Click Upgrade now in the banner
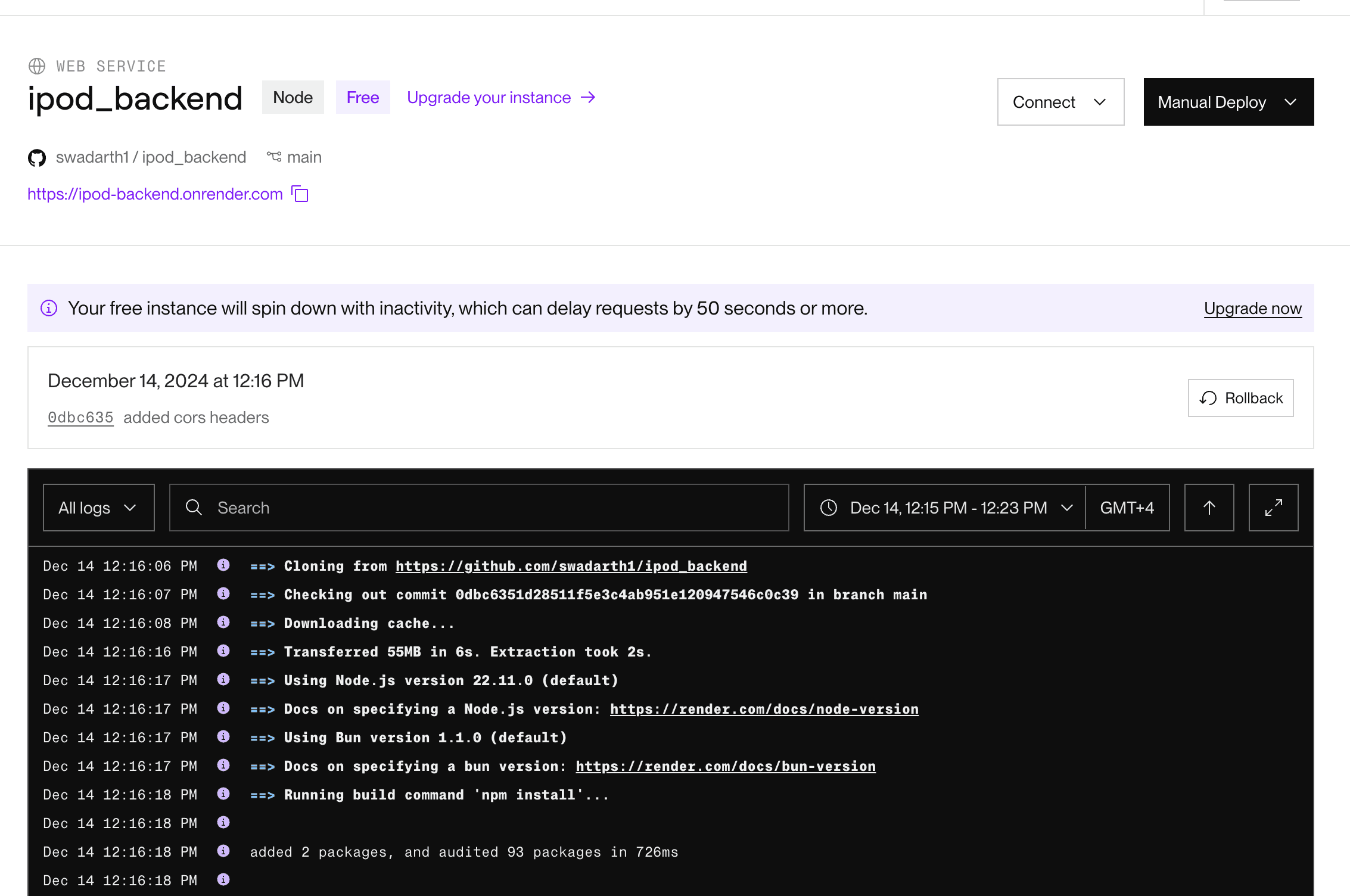 (x=1252, y=308)
